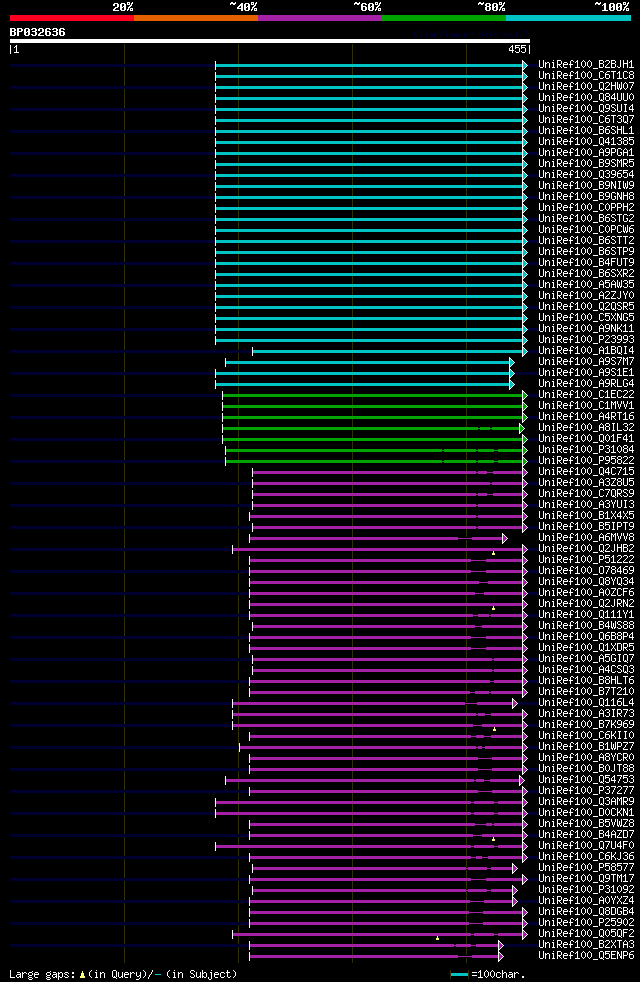Screen dimensions: 640x982
Task: Select the UniRef100_P95822 label
Action: click(586, 460)
